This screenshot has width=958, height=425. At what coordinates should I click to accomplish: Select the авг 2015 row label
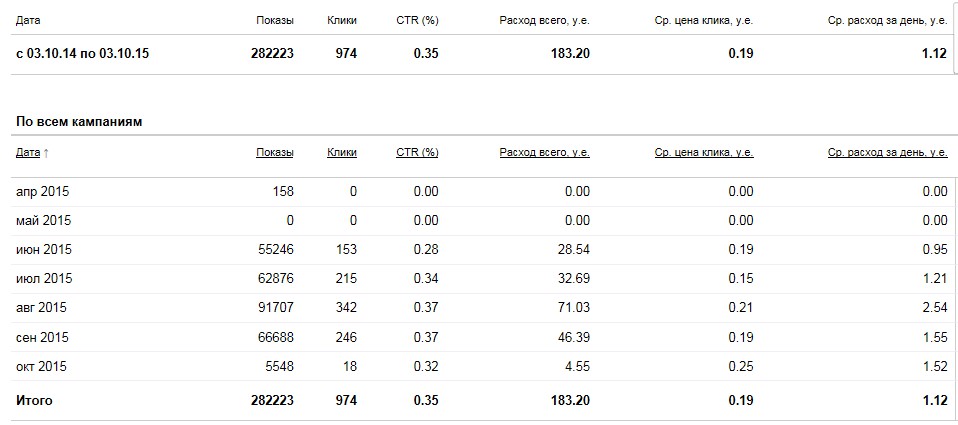pyautogui.click(x=42, y=307)
